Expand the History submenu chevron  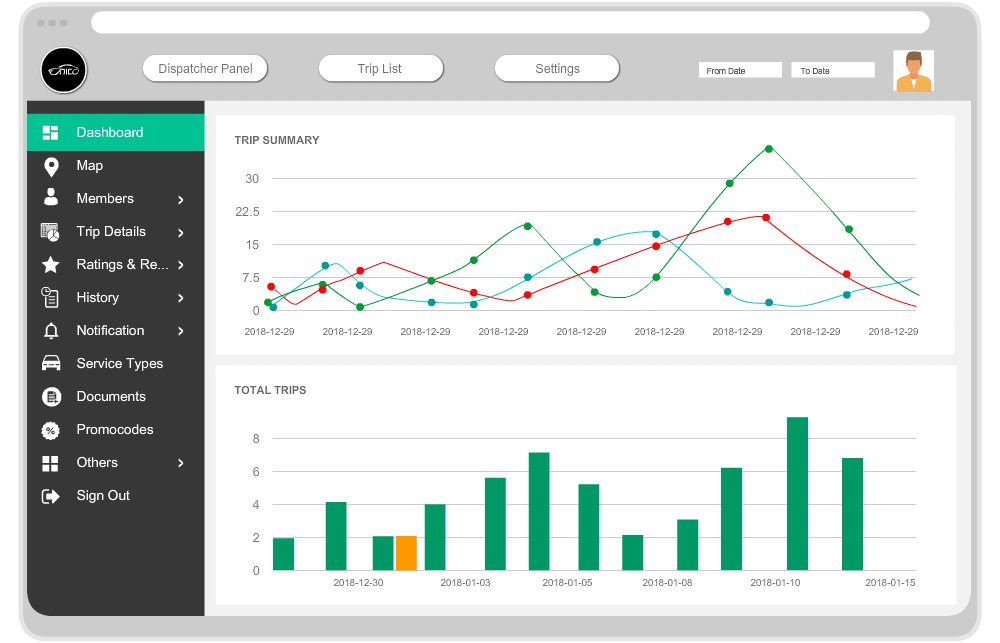pos(181,298)
